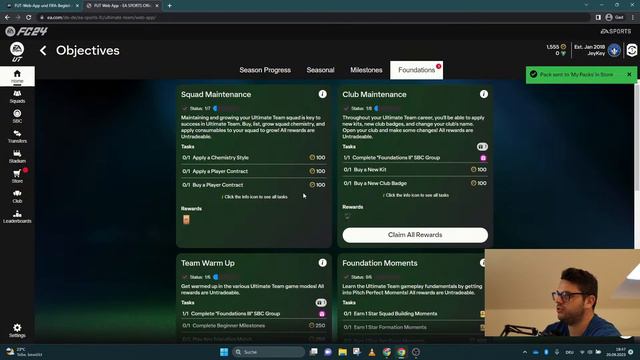Dismiss the pack sent notification
Viewport: 640px width, 360px height.
coord(629,74)
